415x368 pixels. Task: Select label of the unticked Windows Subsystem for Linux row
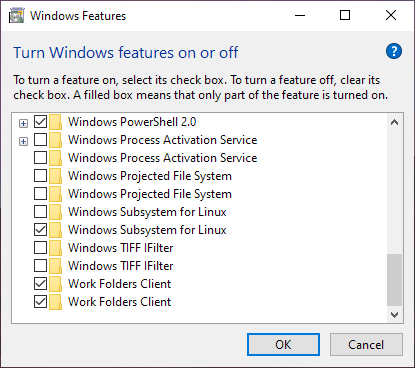pos(147,212)
